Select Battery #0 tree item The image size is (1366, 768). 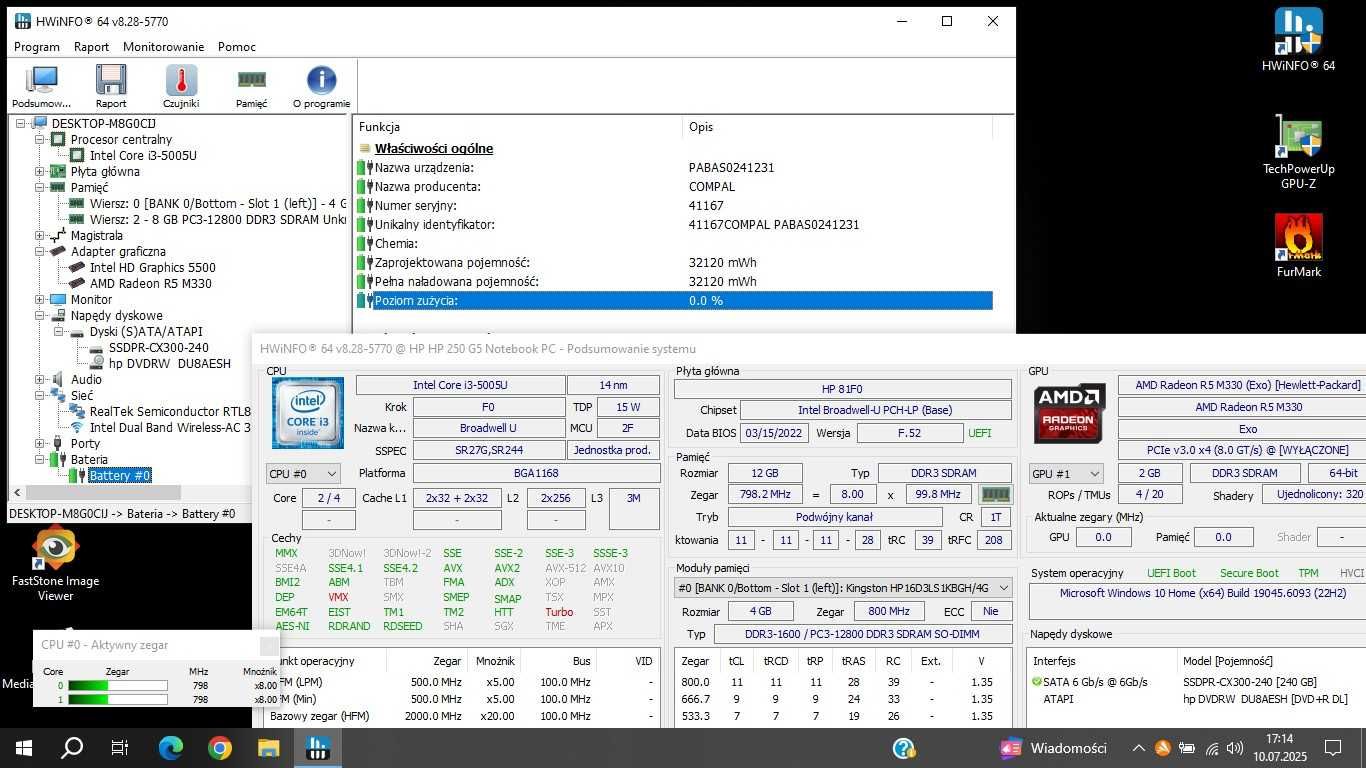click(x=120, y=475)
